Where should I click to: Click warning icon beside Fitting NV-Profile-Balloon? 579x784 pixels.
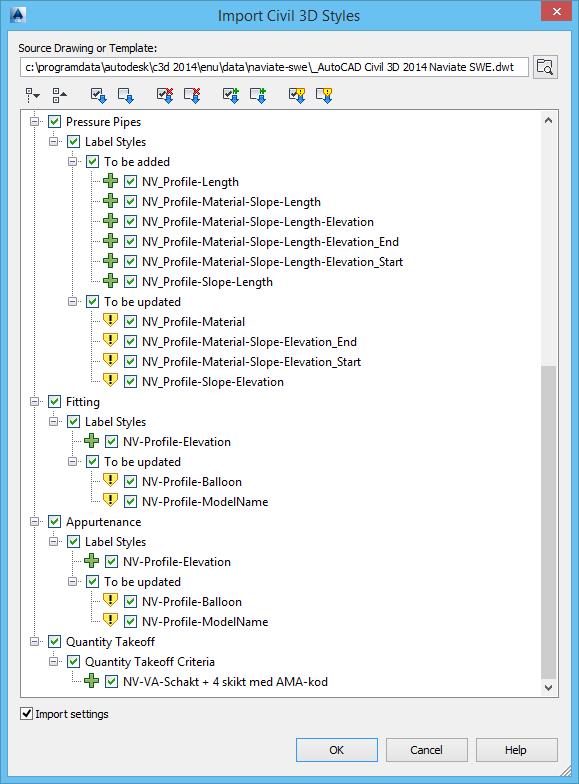pos(110,480)
